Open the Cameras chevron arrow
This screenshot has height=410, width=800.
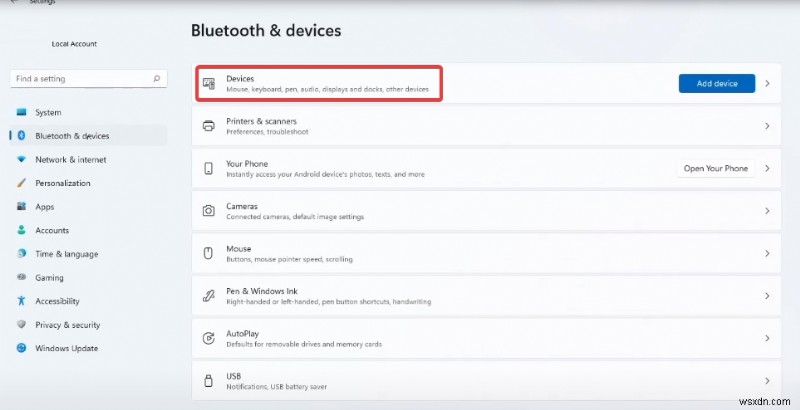[767, 211]
